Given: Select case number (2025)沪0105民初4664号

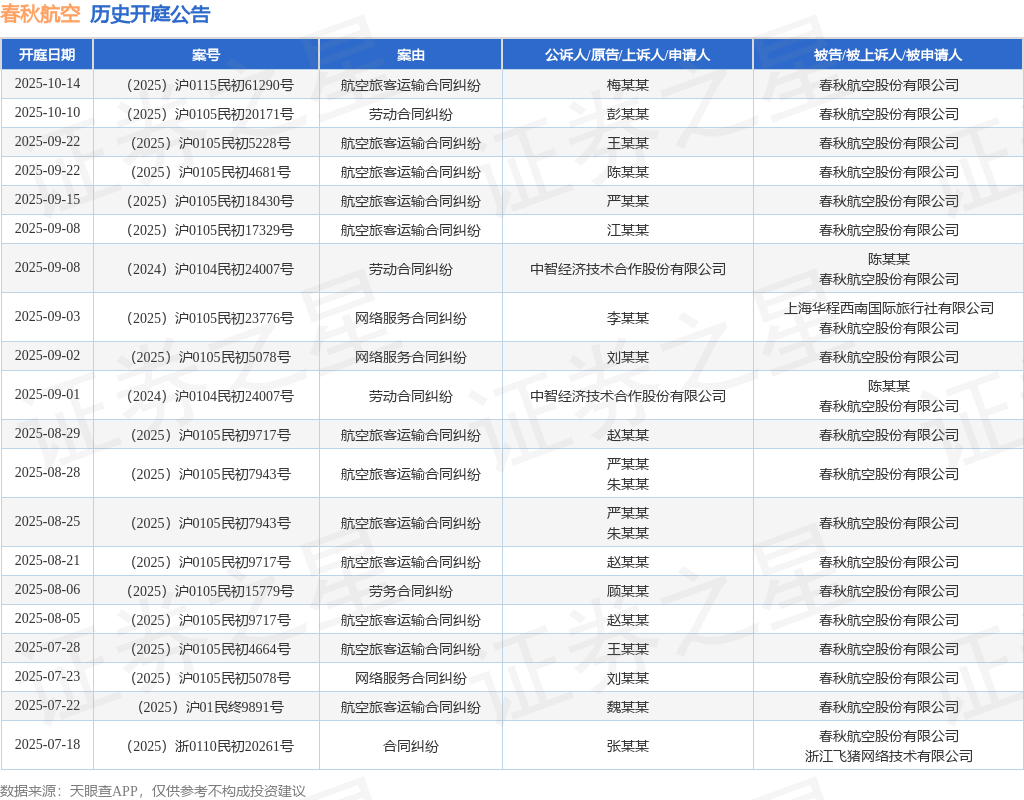Looking at the screenshot, I should pos(210,649).
